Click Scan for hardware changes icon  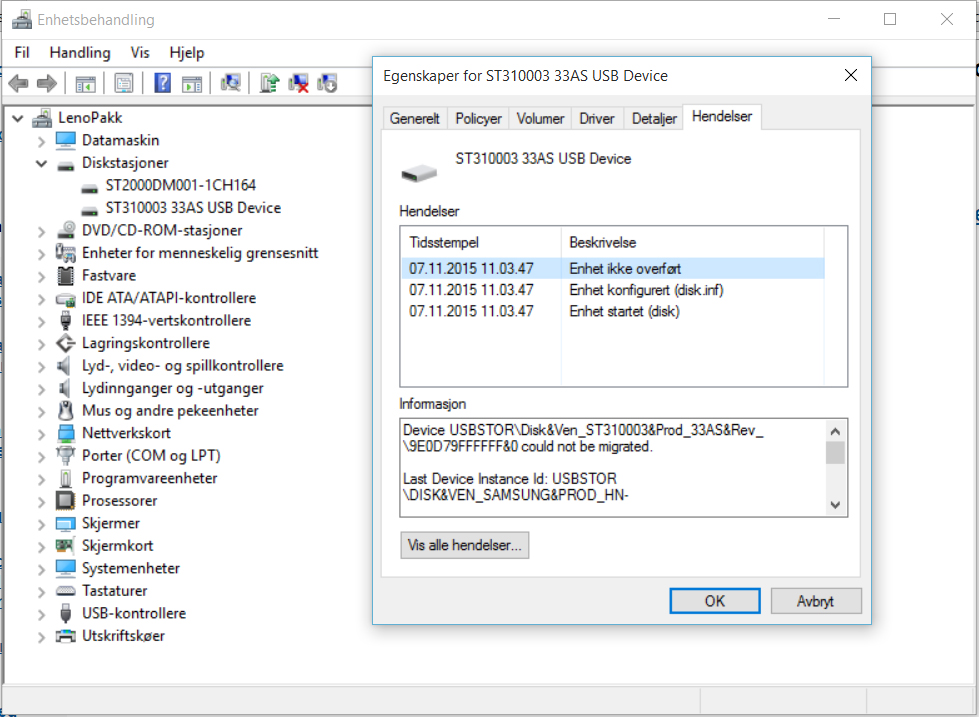pyautogui.click(x=230, y=82)
